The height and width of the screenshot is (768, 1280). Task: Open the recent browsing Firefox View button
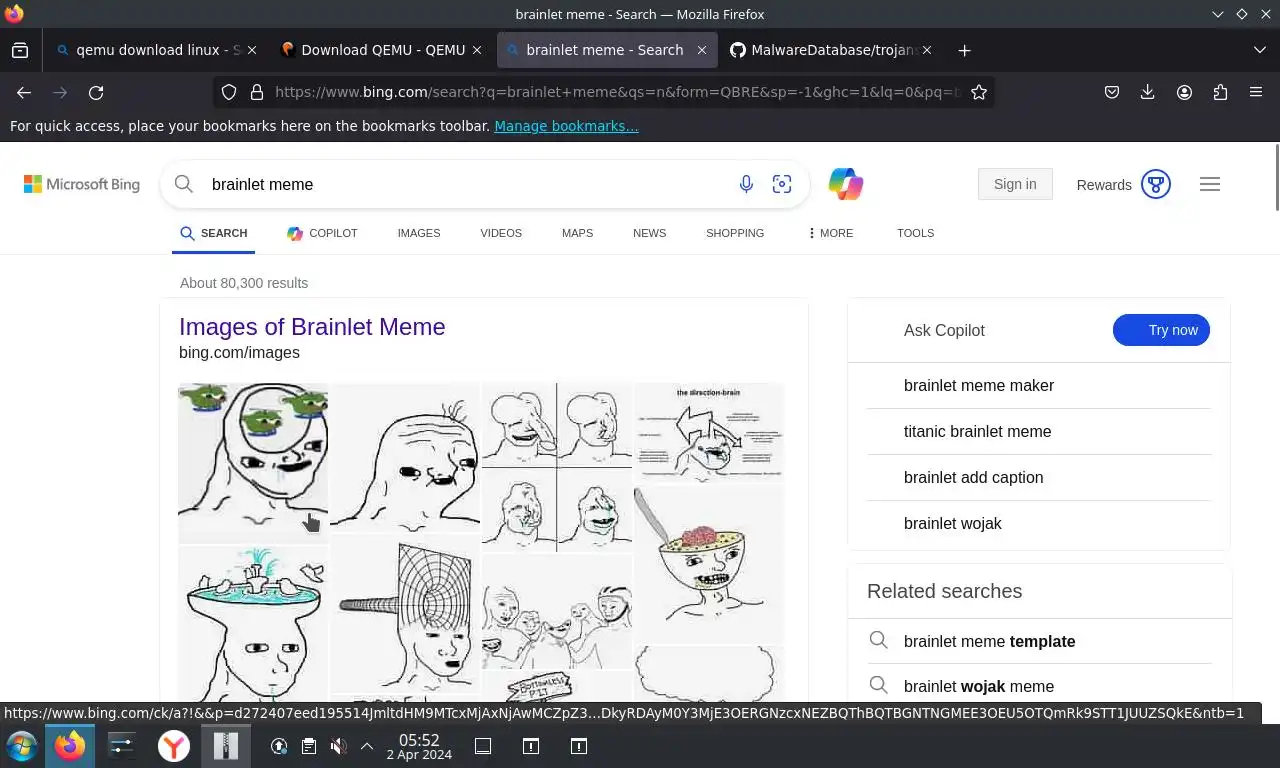coord(20,50)
